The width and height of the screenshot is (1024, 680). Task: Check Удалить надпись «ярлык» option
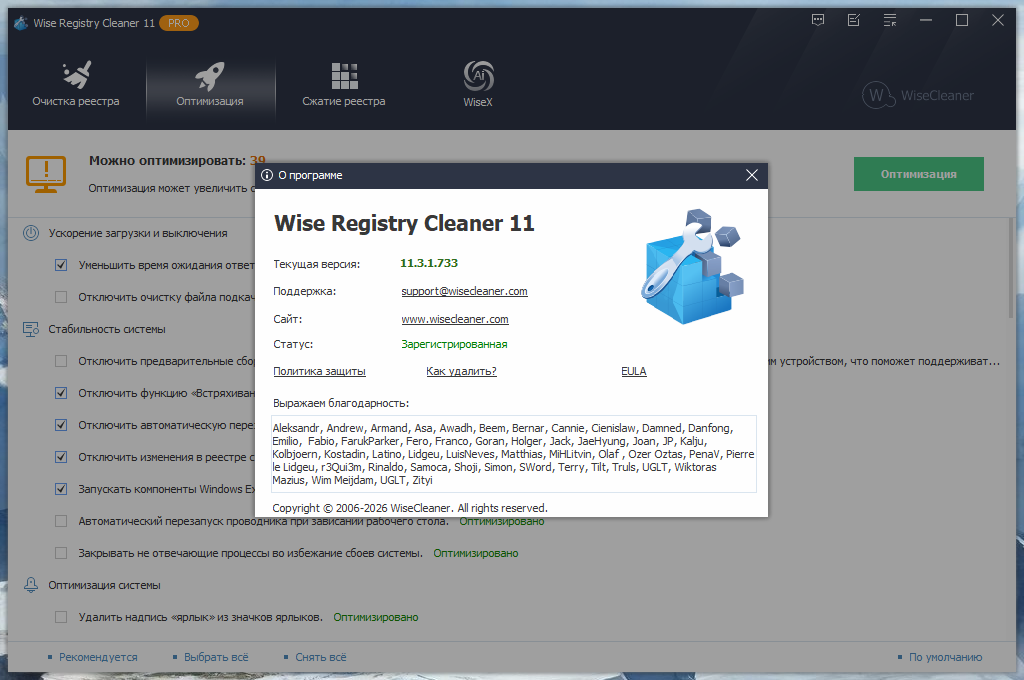coord(61,617)
